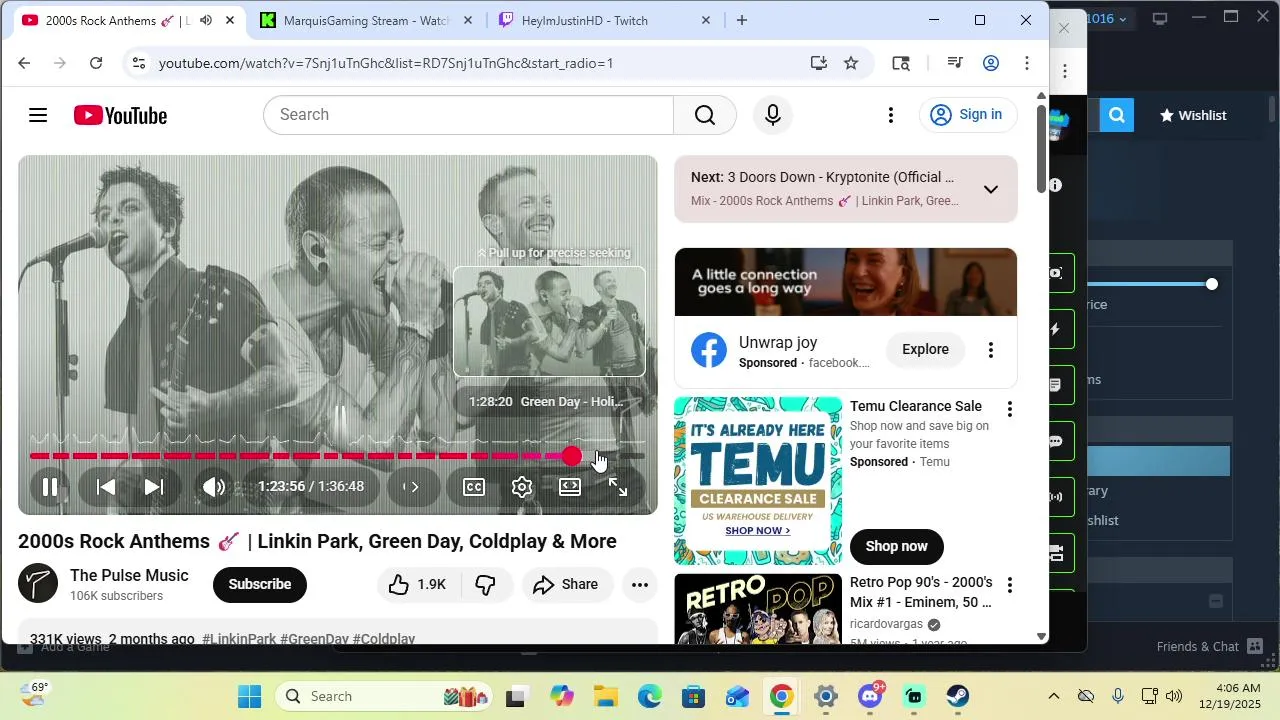
Task: Open Windows Start menu
Action: point(249,696)
